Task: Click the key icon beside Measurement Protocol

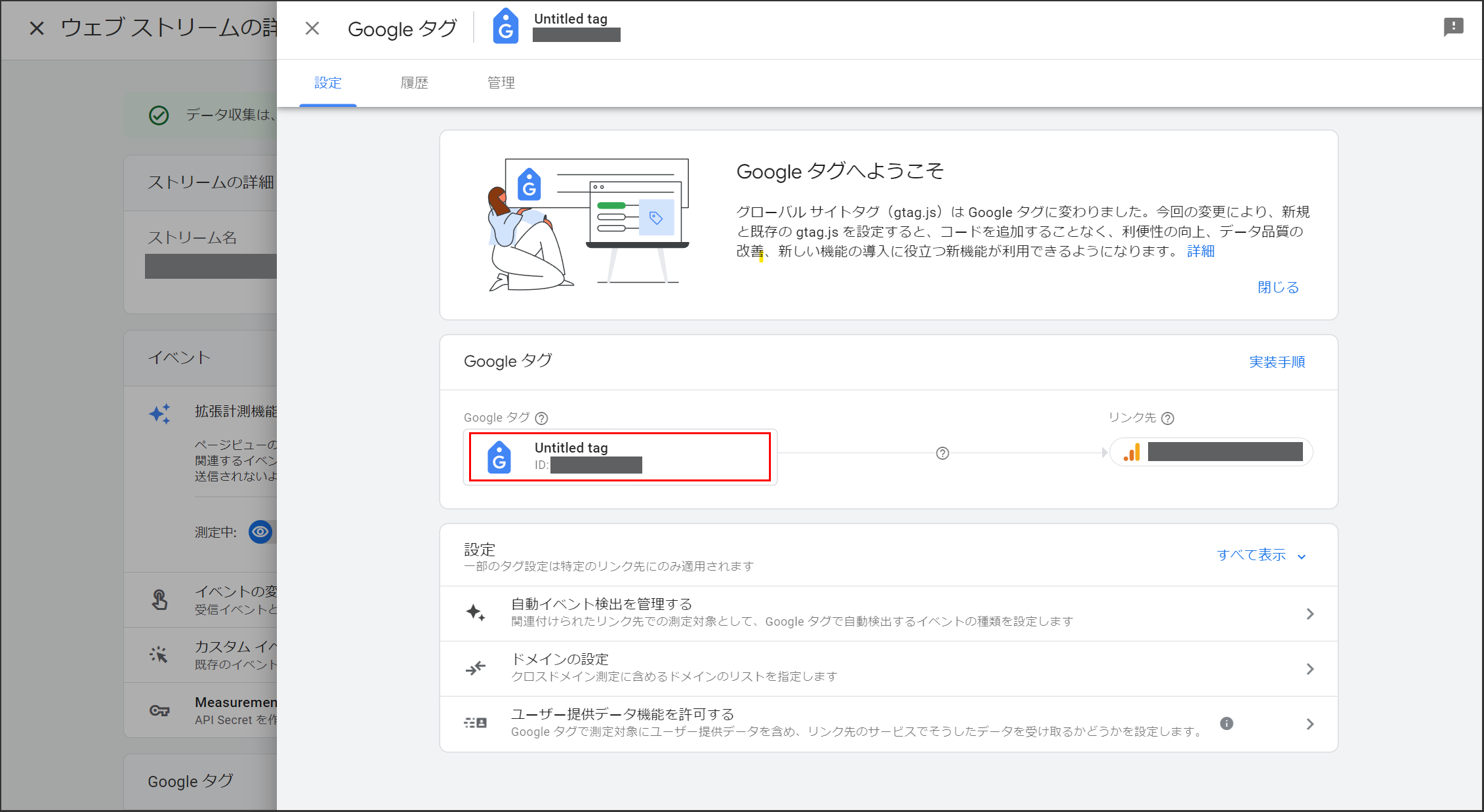Action: click(159, 710)
